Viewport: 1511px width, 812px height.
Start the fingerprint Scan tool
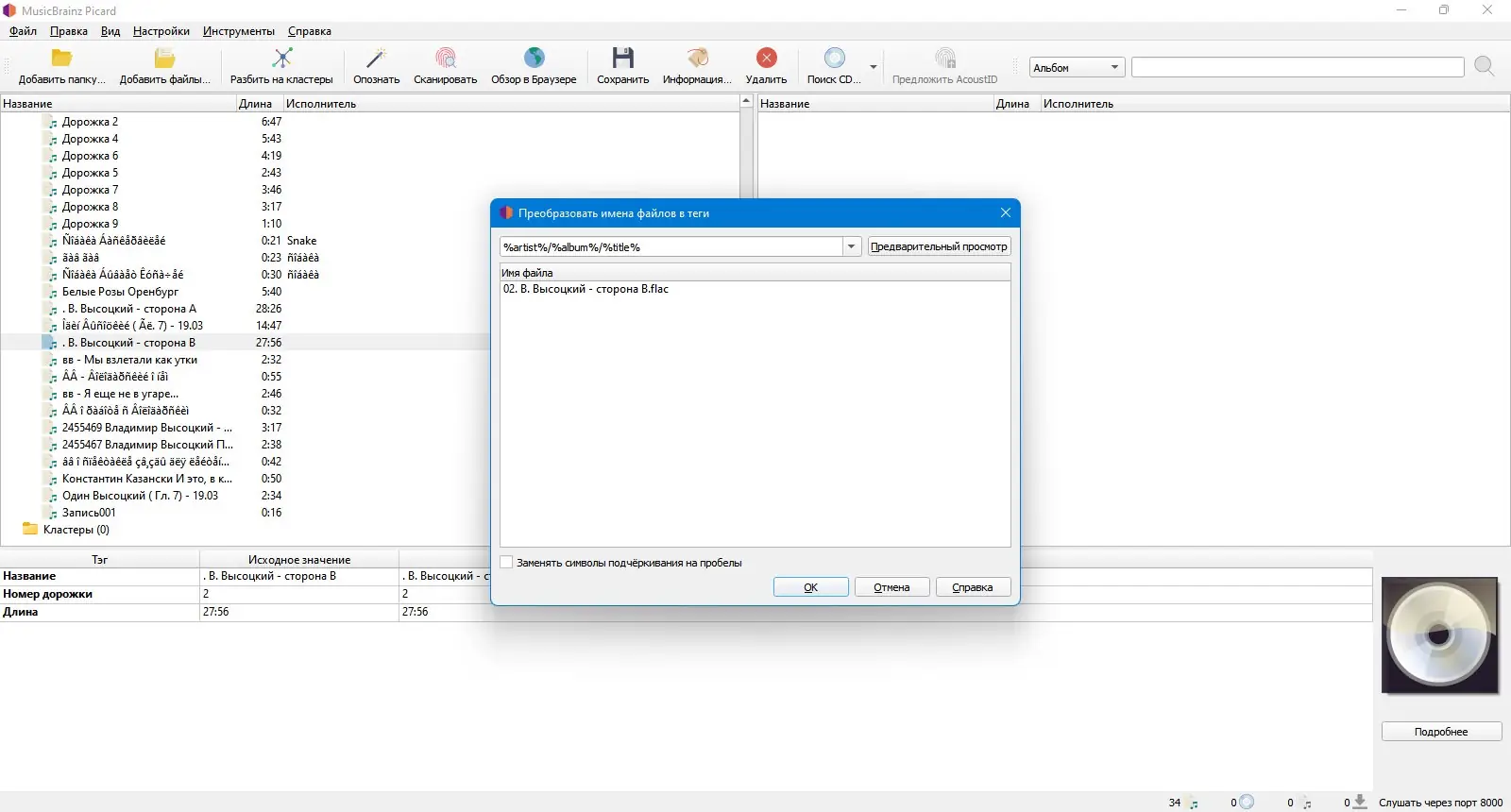pyautogui.click(x=446, y=59)
